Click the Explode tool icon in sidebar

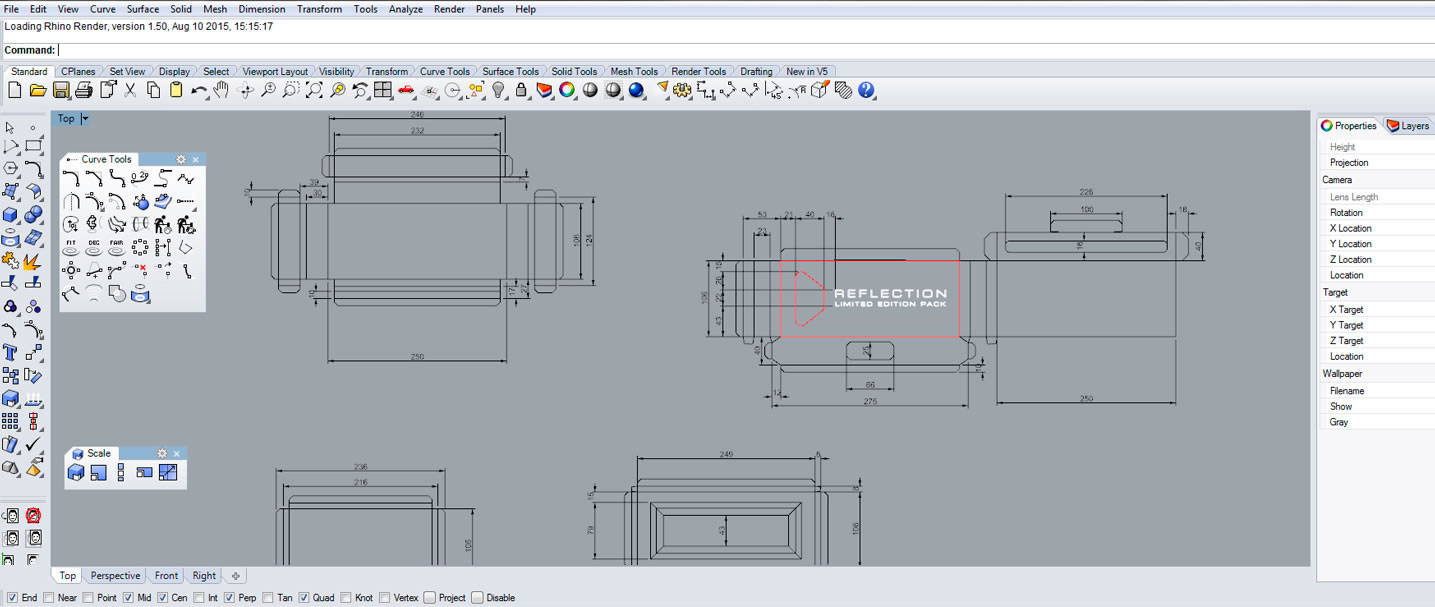pyautogui.click(x=32, y=261)
